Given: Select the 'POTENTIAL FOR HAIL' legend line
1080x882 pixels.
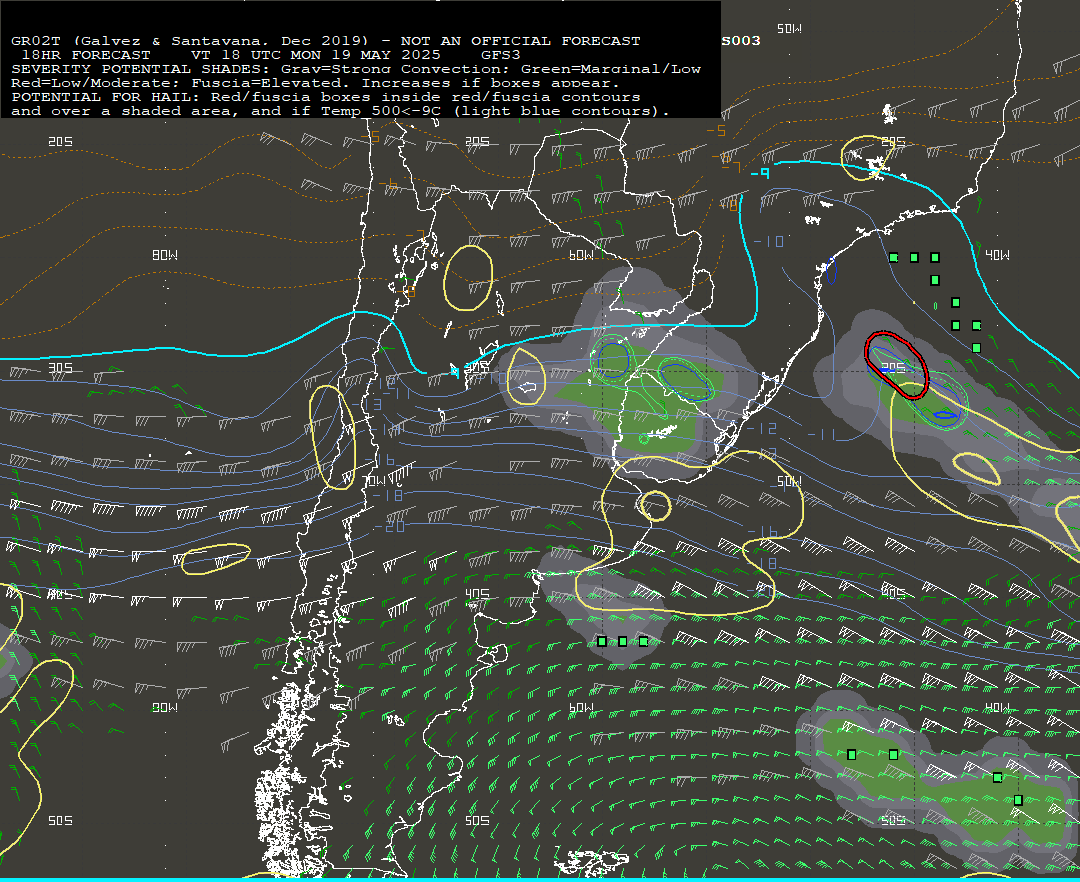Looking at the screenshot, I should pos(326,97).
